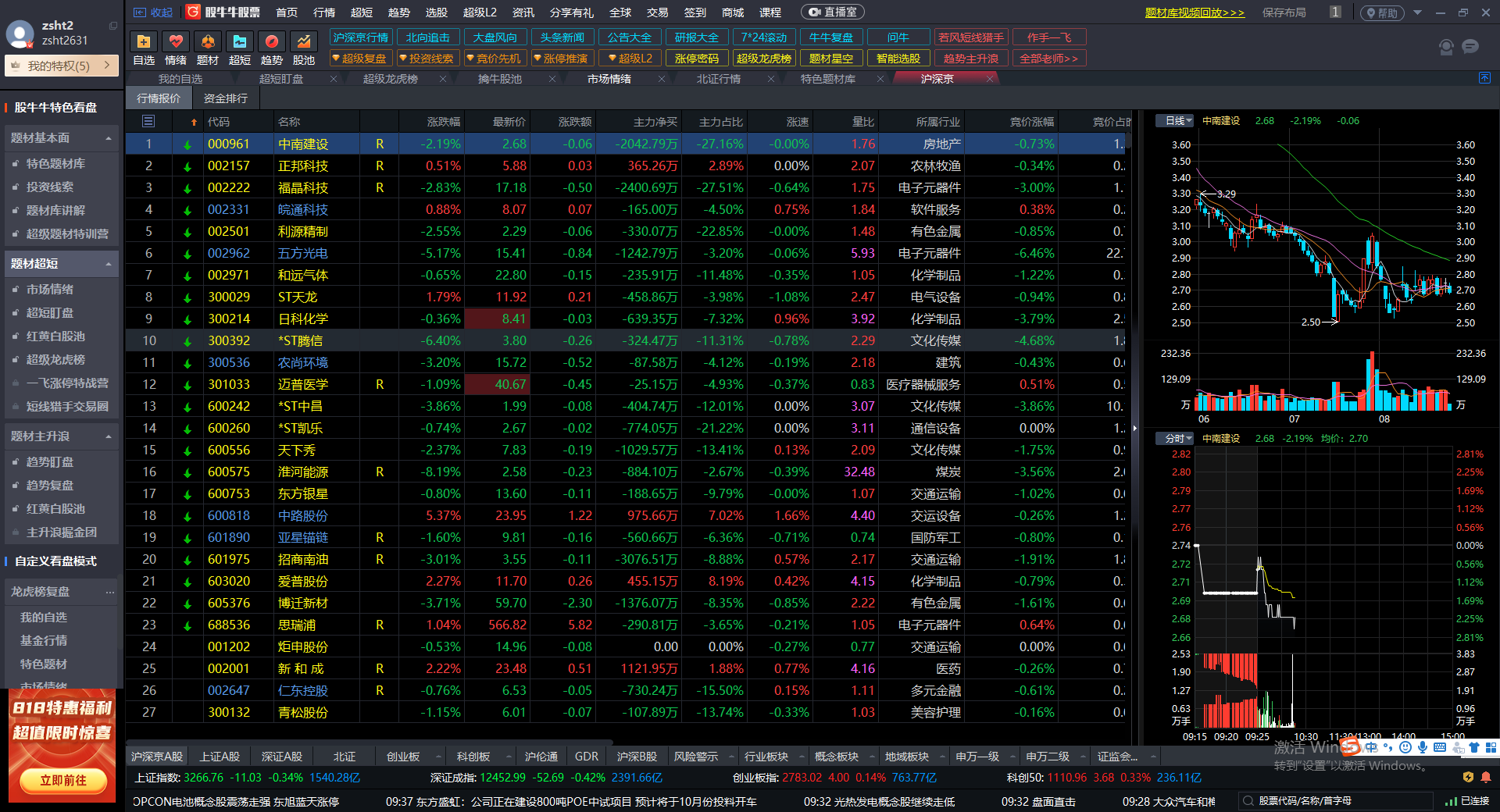
Task: Click the red notification bell icon
Action: point(1485,777)
